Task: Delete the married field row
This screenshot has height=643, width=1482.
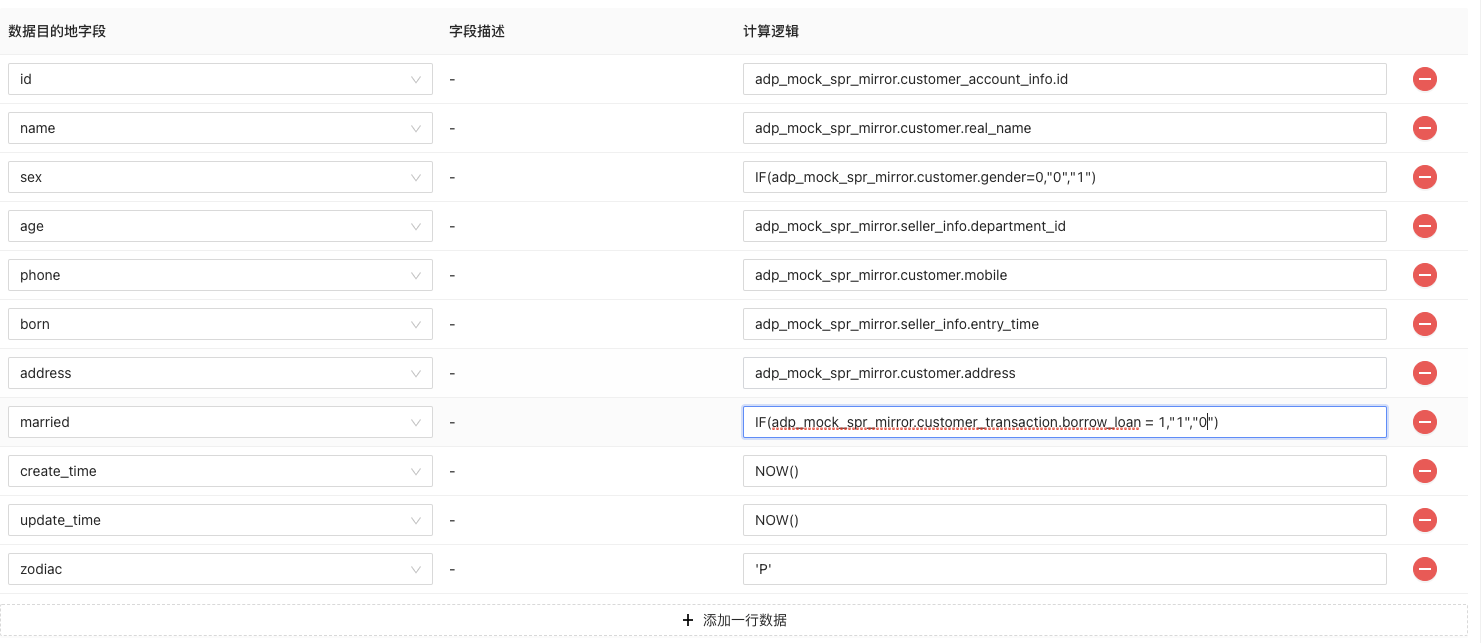Action: [x=1424, y=422]
